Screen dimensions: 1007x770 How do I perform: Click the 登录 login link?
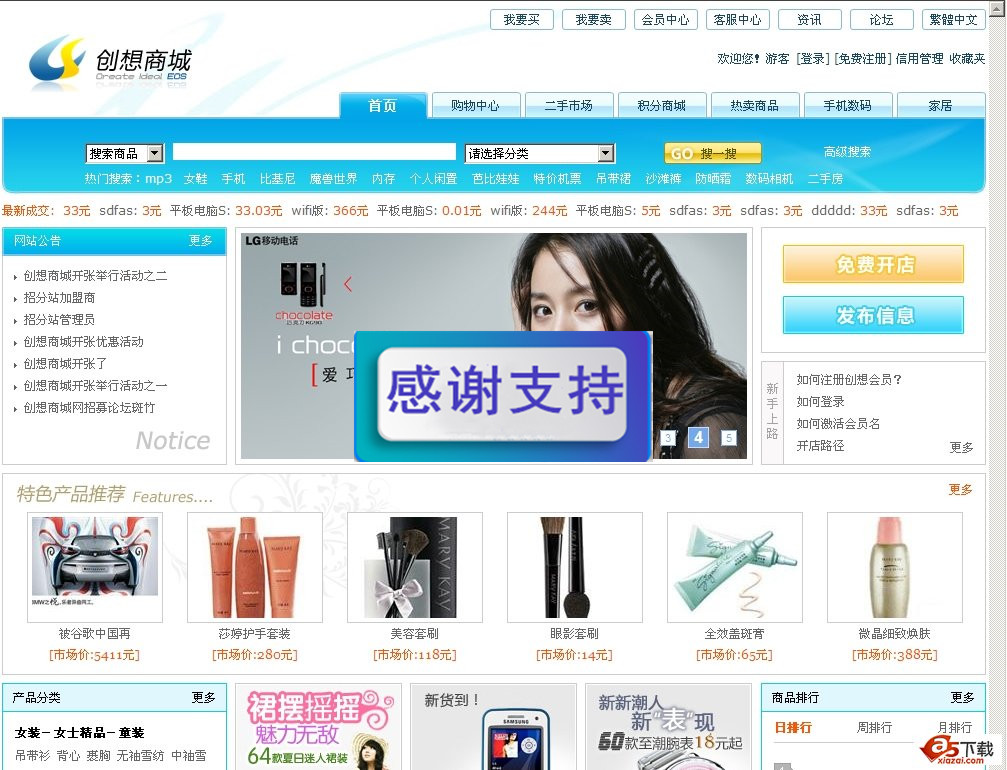tap(812, 59)
